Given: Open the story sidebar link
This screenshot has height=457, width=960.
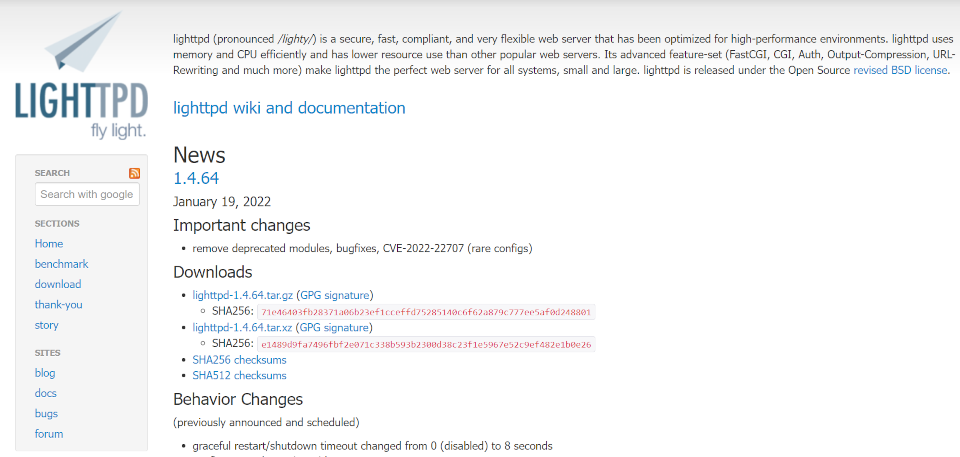Looking at the screenshot, I should point(47,325).
